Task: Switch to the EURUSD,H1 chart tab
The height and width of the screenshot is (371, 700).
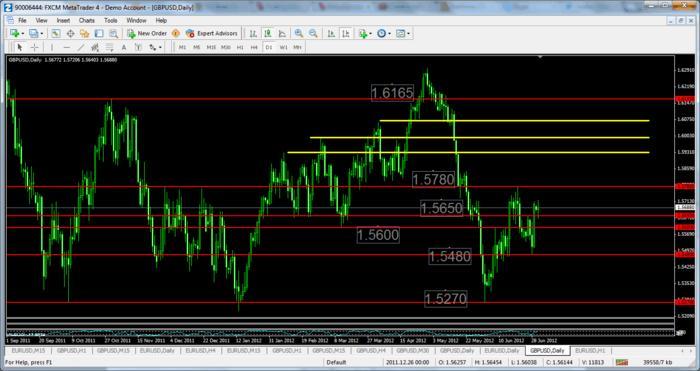Action: (590, 351)
